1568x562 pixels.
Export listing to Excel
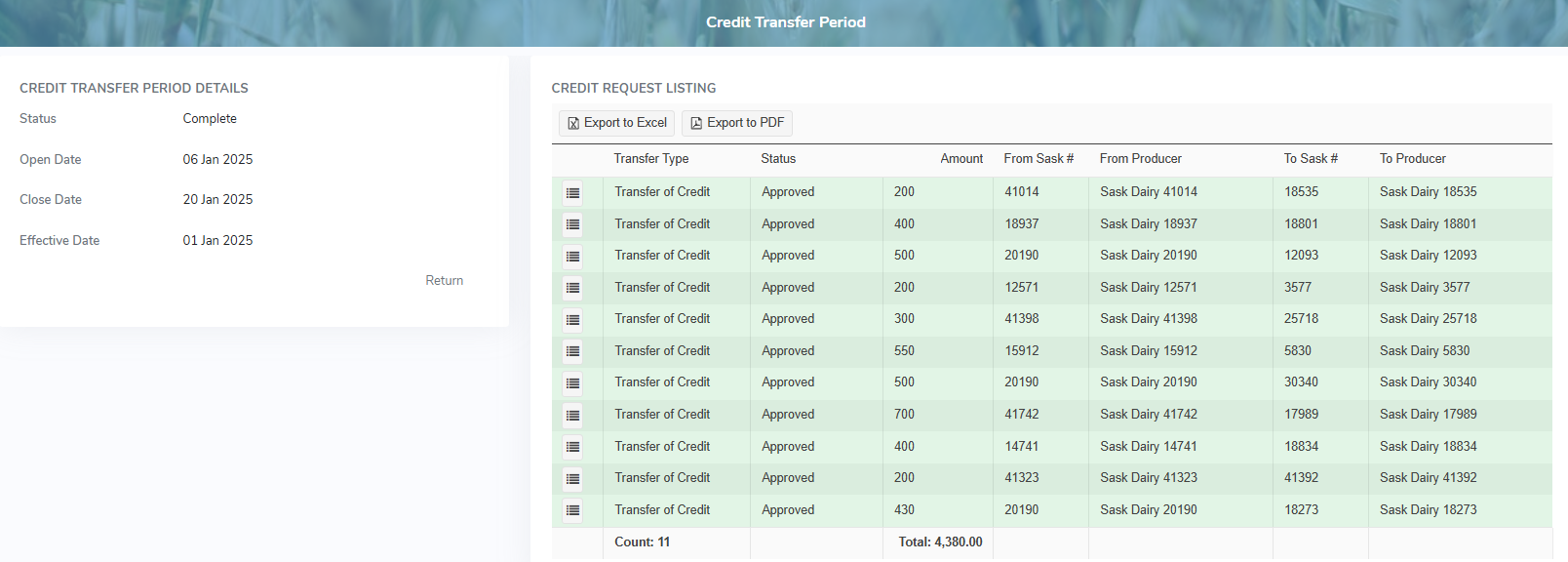[x=617, y=123]
